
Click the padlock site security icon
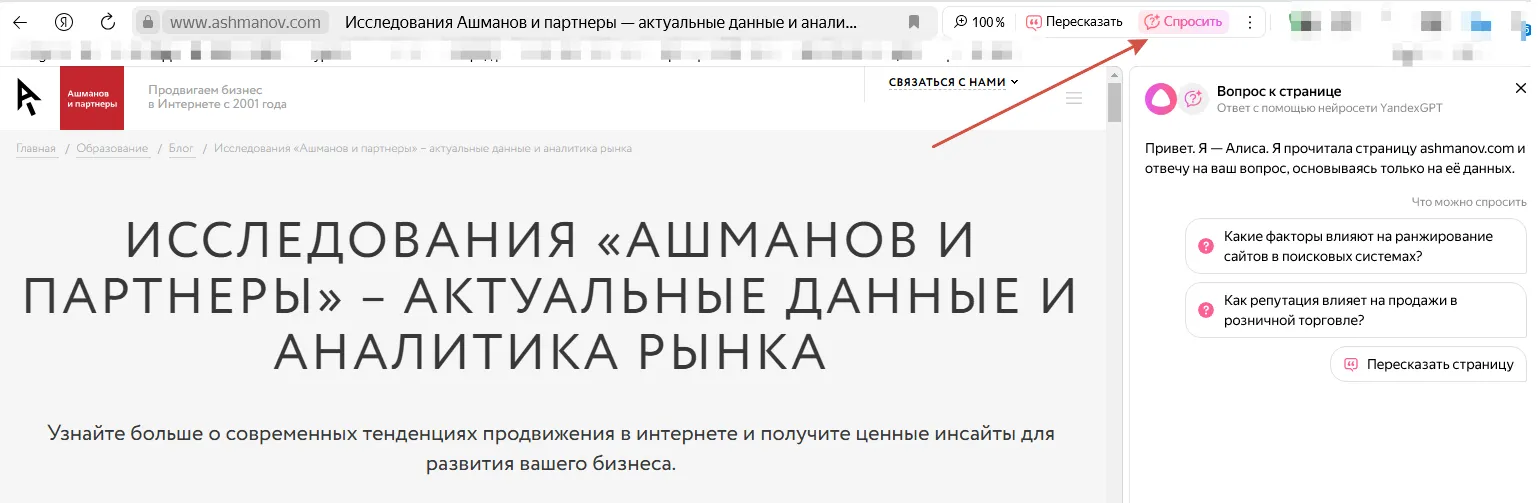146,22
